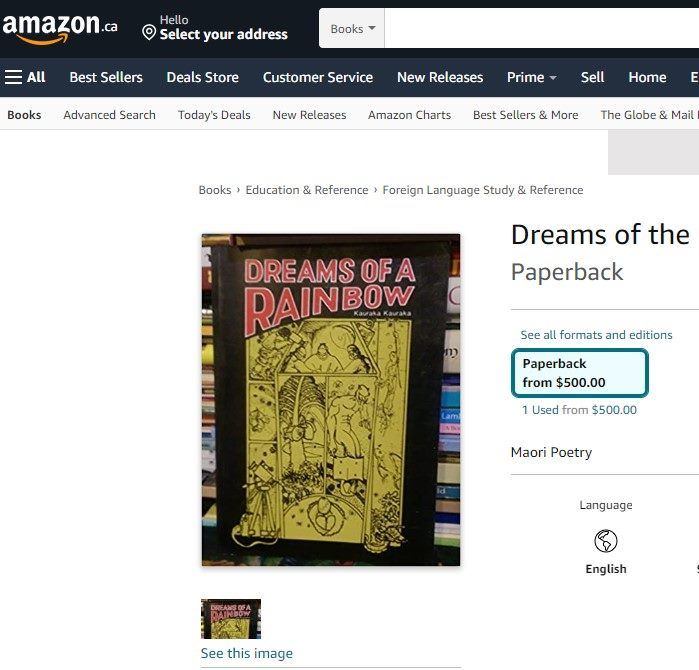Open Advanced Search in Books subnav
The width and height of the screenshot is (699, 670).
pos(110,115)
